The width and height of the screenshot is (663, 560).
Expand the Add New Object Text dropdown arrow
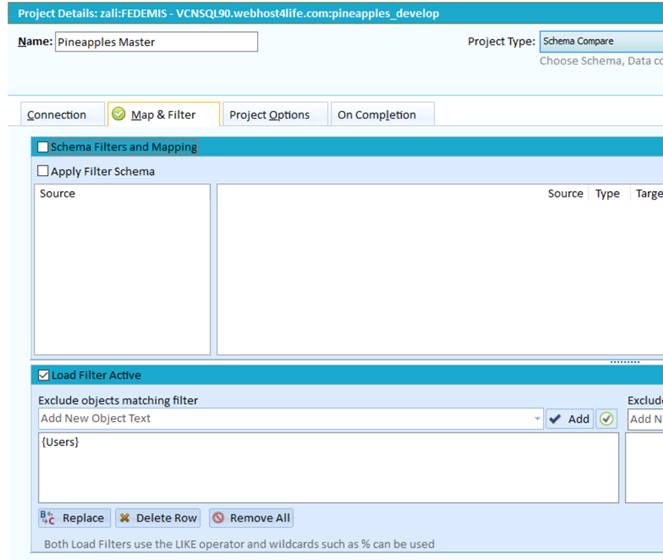pyautogui.click(x=538, y=419)
